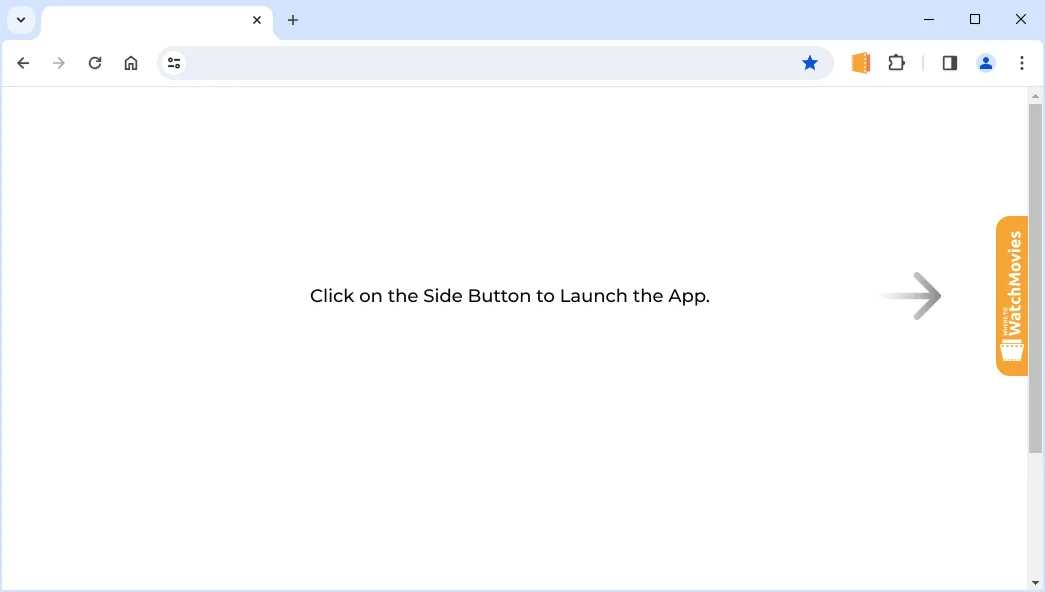Viewport: 1045px width, 592px height.
Task: Open the user profile avatar
Action: pyautogui.click(x=986, y=63)
